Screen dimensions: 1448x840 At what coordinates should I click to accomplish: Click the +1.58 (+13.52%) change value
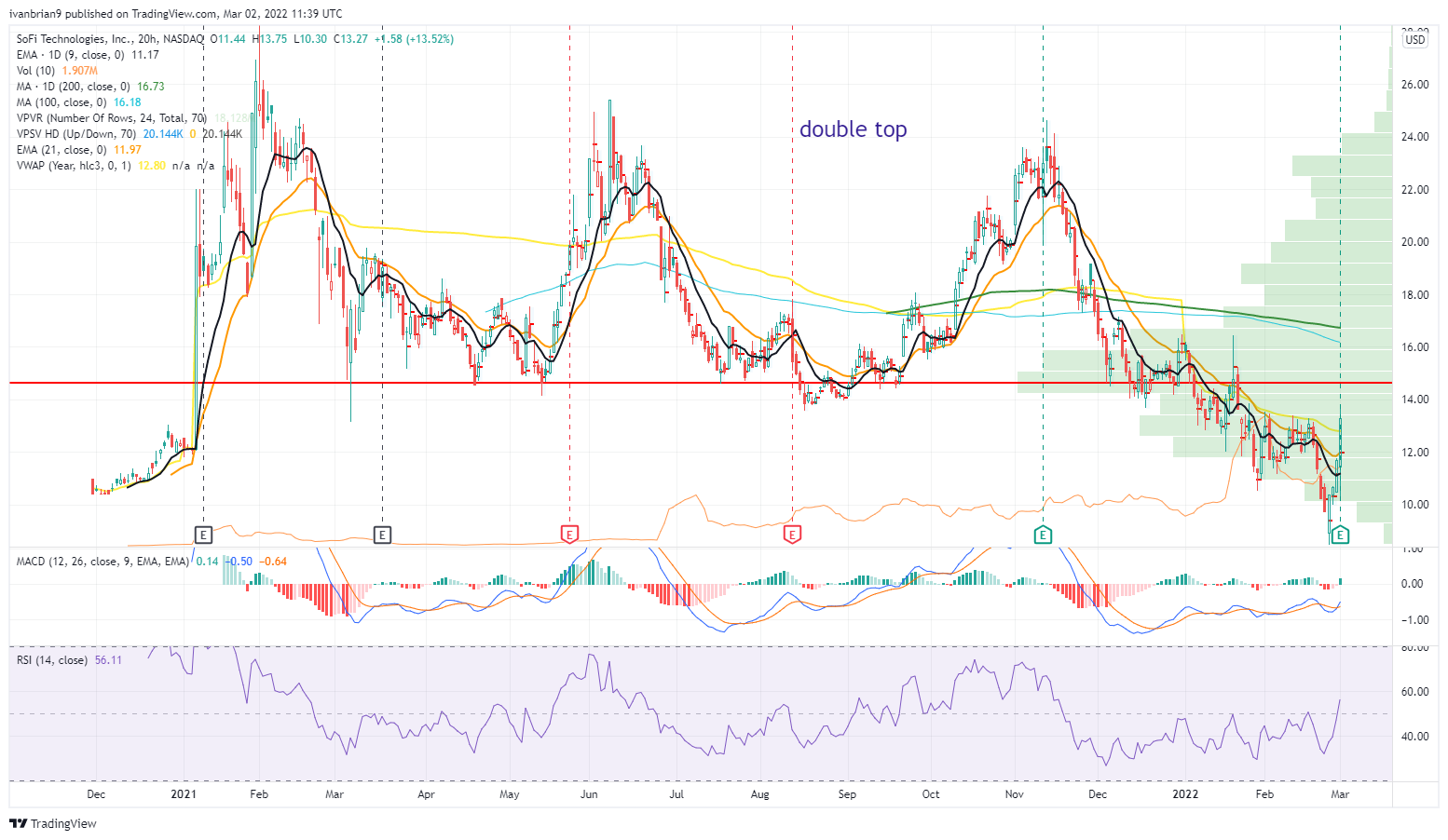414,39
